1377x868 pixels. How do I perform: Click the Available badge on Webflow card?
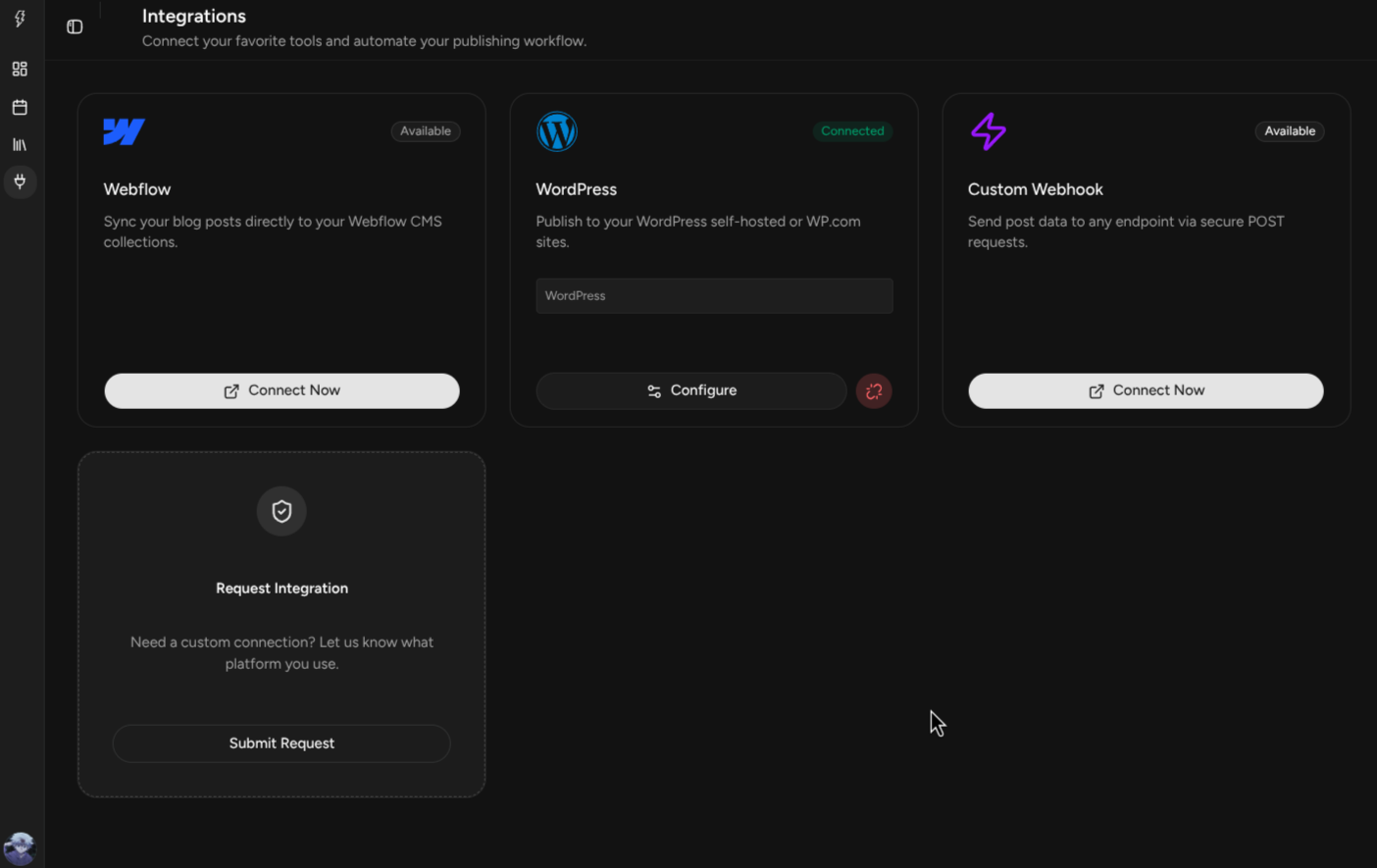tap(426, 131)
